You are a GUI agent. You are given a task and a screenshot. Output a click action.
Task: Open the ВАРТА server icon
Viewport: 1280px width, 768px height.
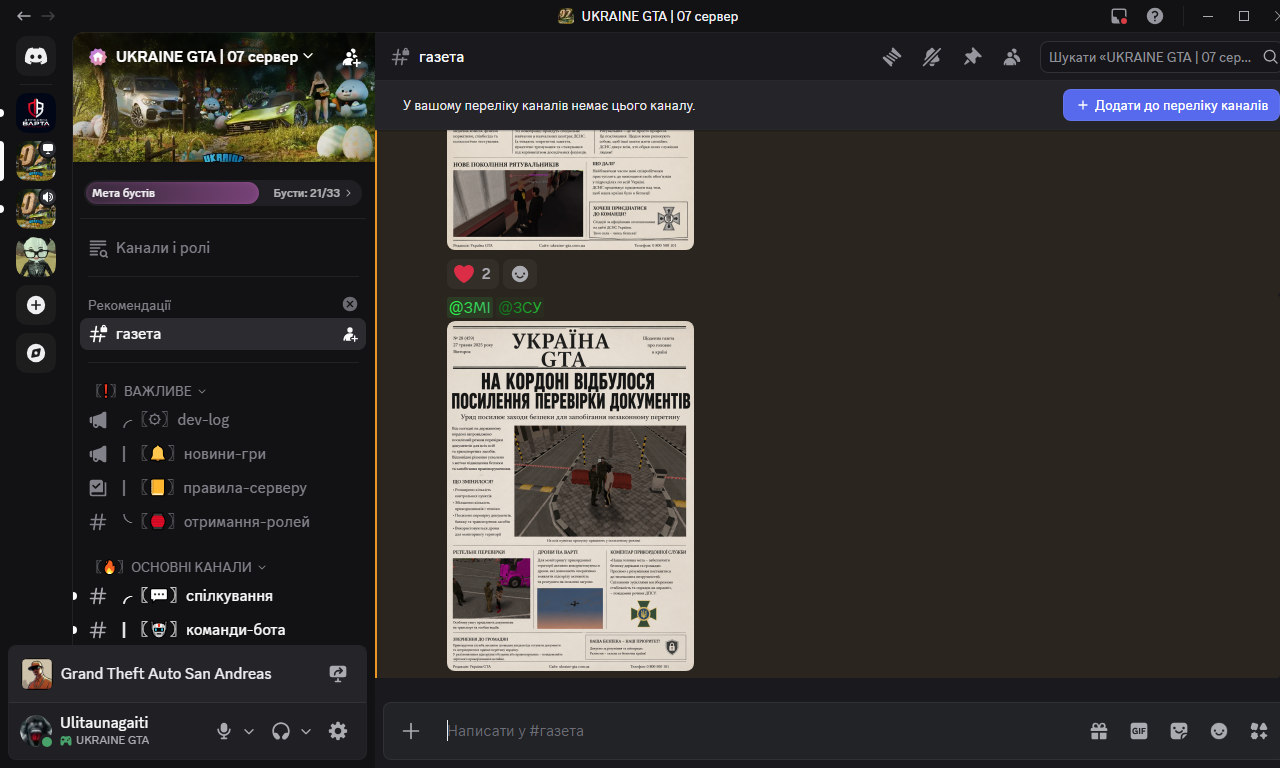pyautogui.click(x=36, y=112)
